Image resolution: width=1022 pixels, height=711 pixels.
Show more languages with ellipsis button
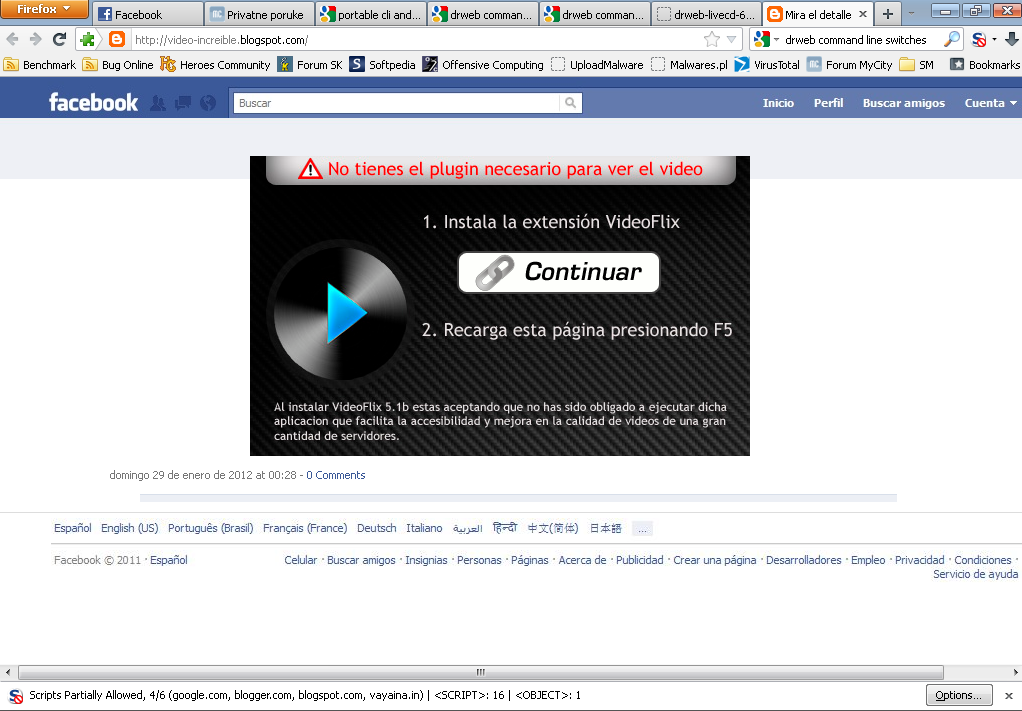(x=642, y=529)
